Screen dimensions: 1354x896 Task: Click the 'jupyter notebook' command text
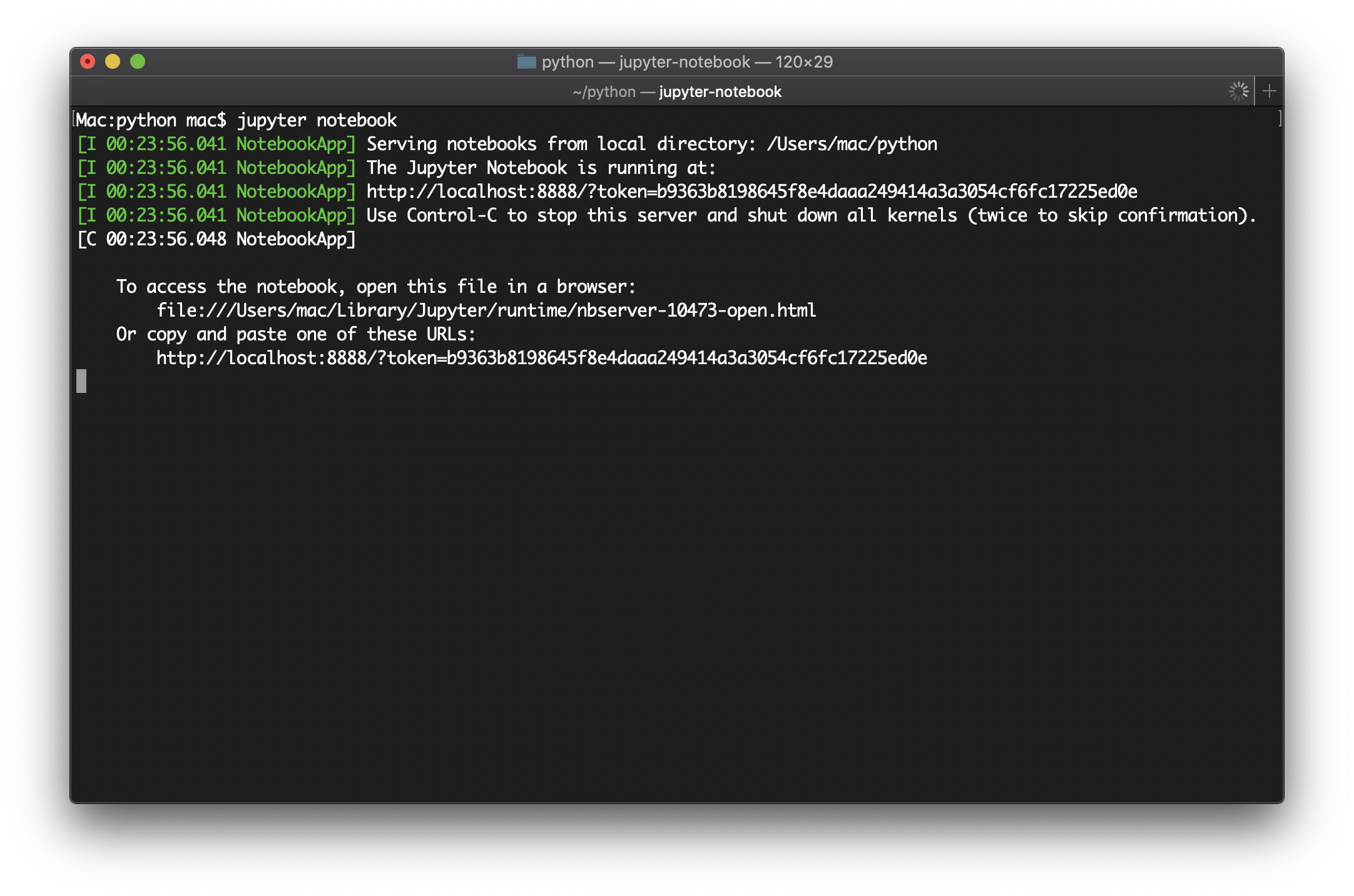(x=317, y=120)
